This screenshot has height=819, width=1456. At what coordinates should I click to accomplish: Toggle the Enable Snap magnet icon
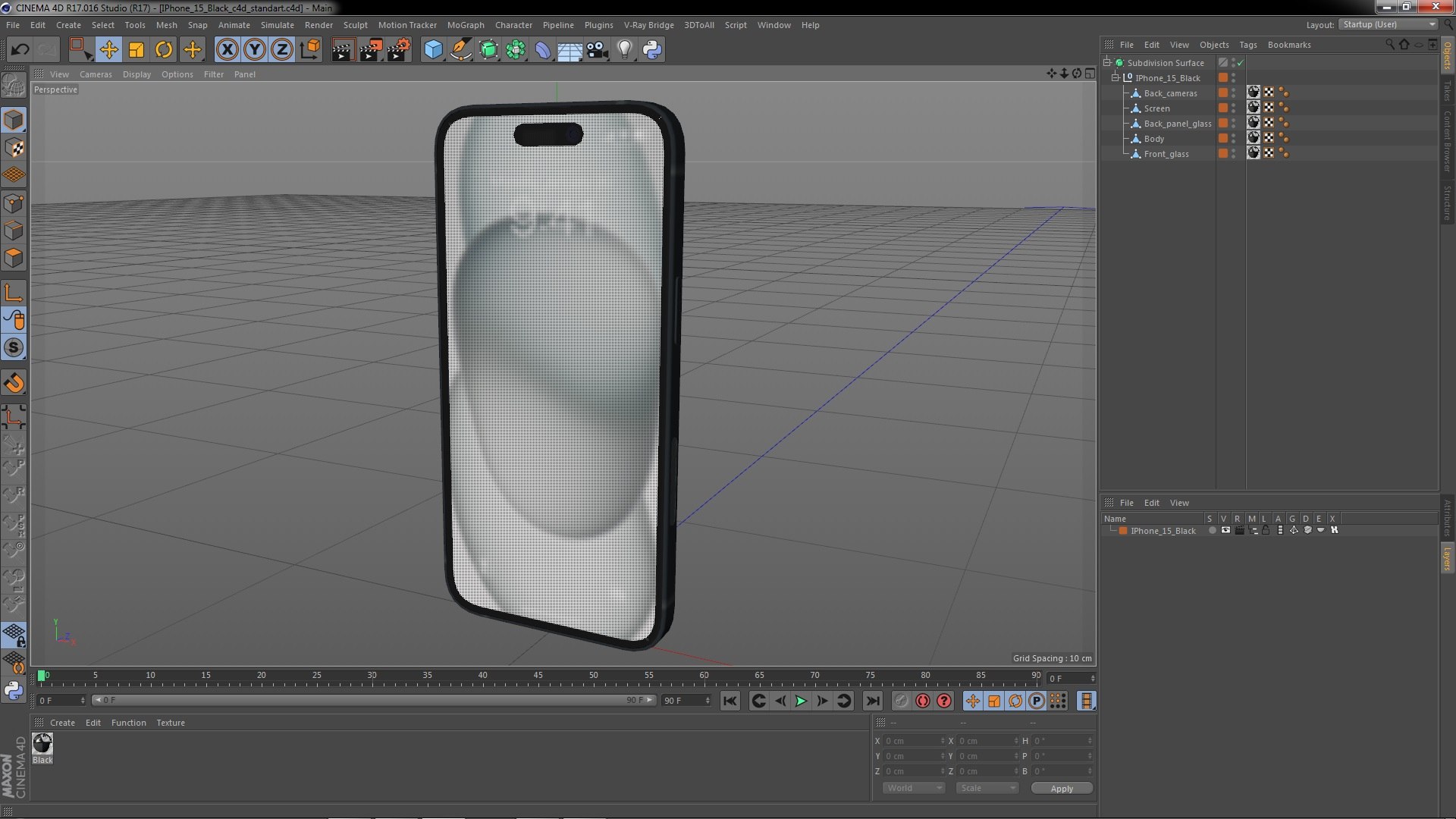tap(14, 384)
